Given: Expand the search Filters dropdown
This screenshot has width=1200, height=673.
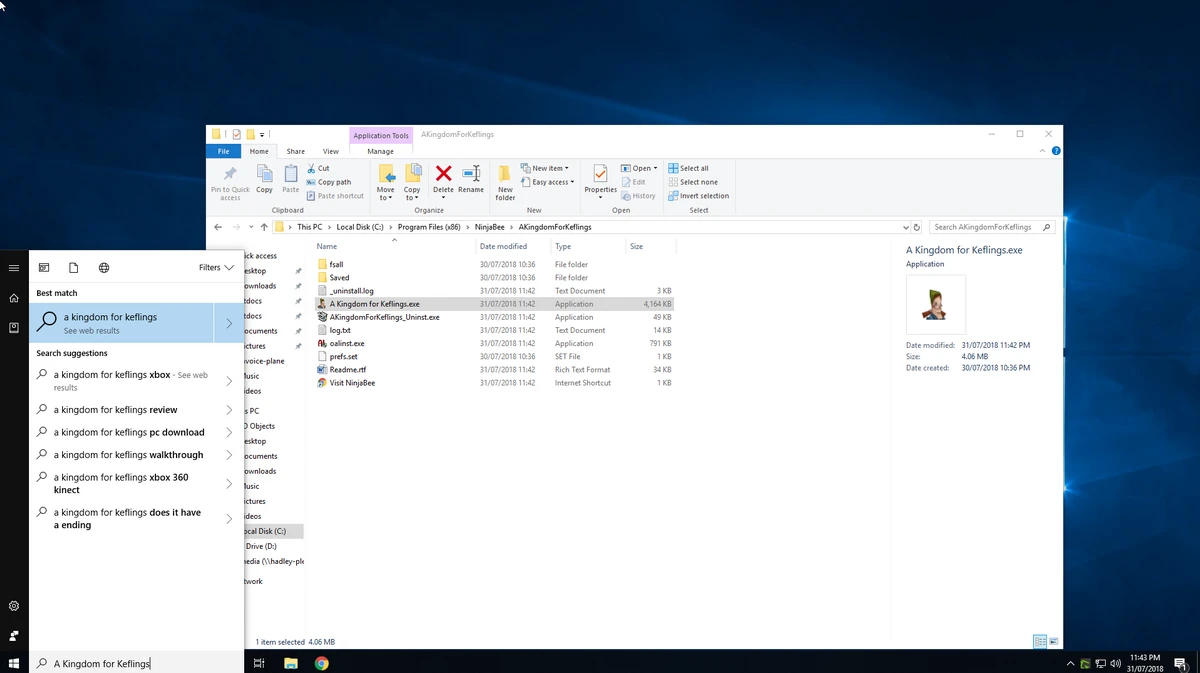Looking at the screenshot, I should (216, 268).
